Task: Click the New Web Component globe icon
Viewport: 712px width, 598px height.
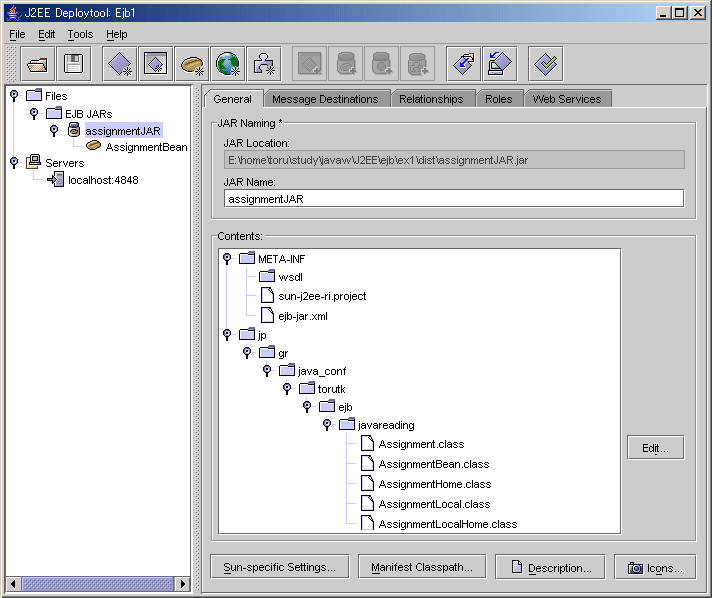Action: (228, 64)
